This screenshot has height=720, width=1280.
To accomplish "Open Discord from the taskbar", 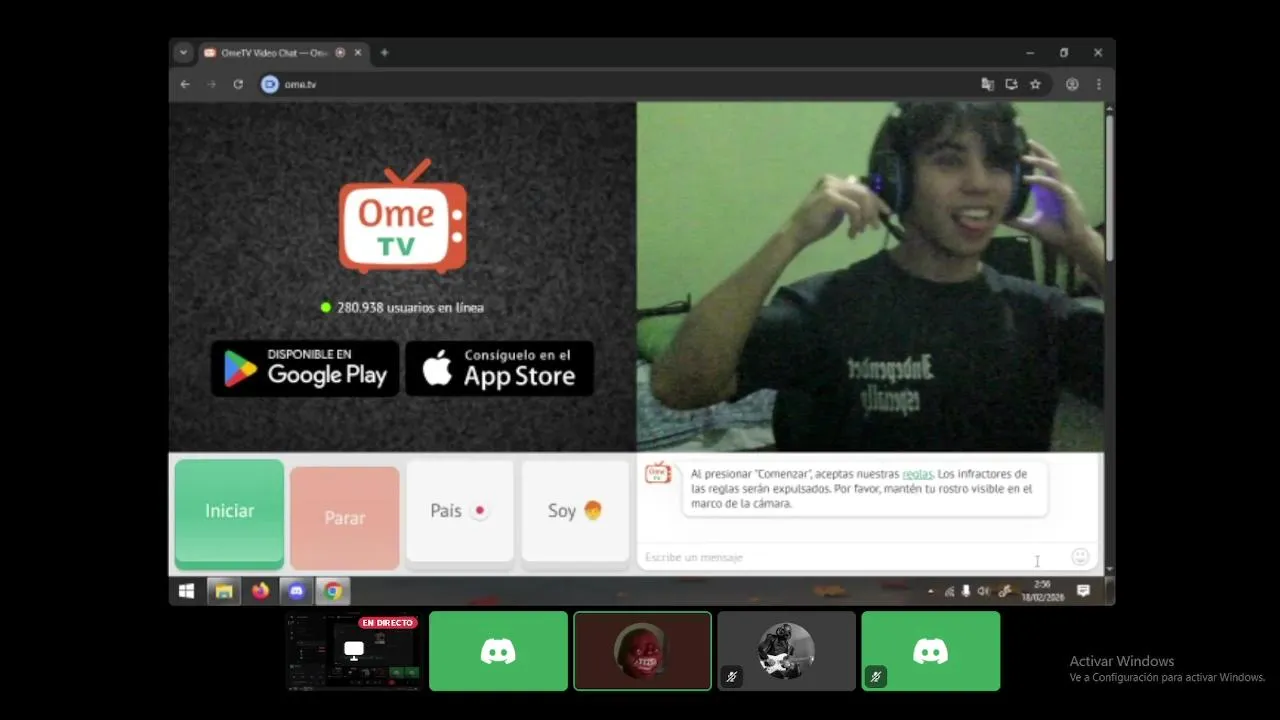I will [296, 591].
